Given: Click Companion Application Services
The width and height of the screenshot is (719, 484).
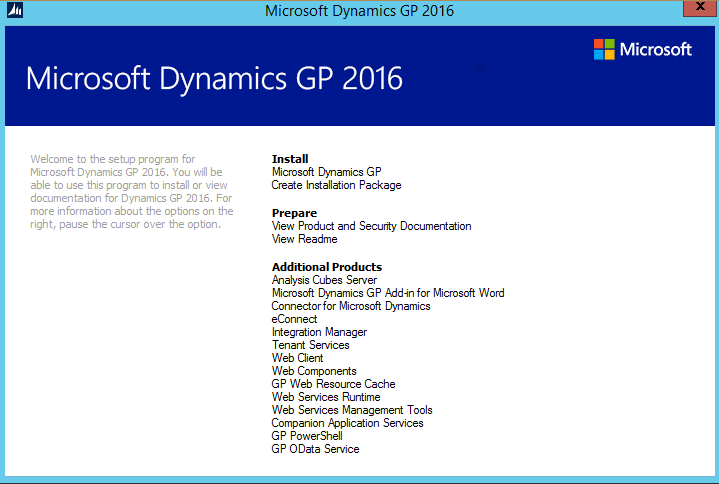Looking at the screenshot, I should coord(347,423).
